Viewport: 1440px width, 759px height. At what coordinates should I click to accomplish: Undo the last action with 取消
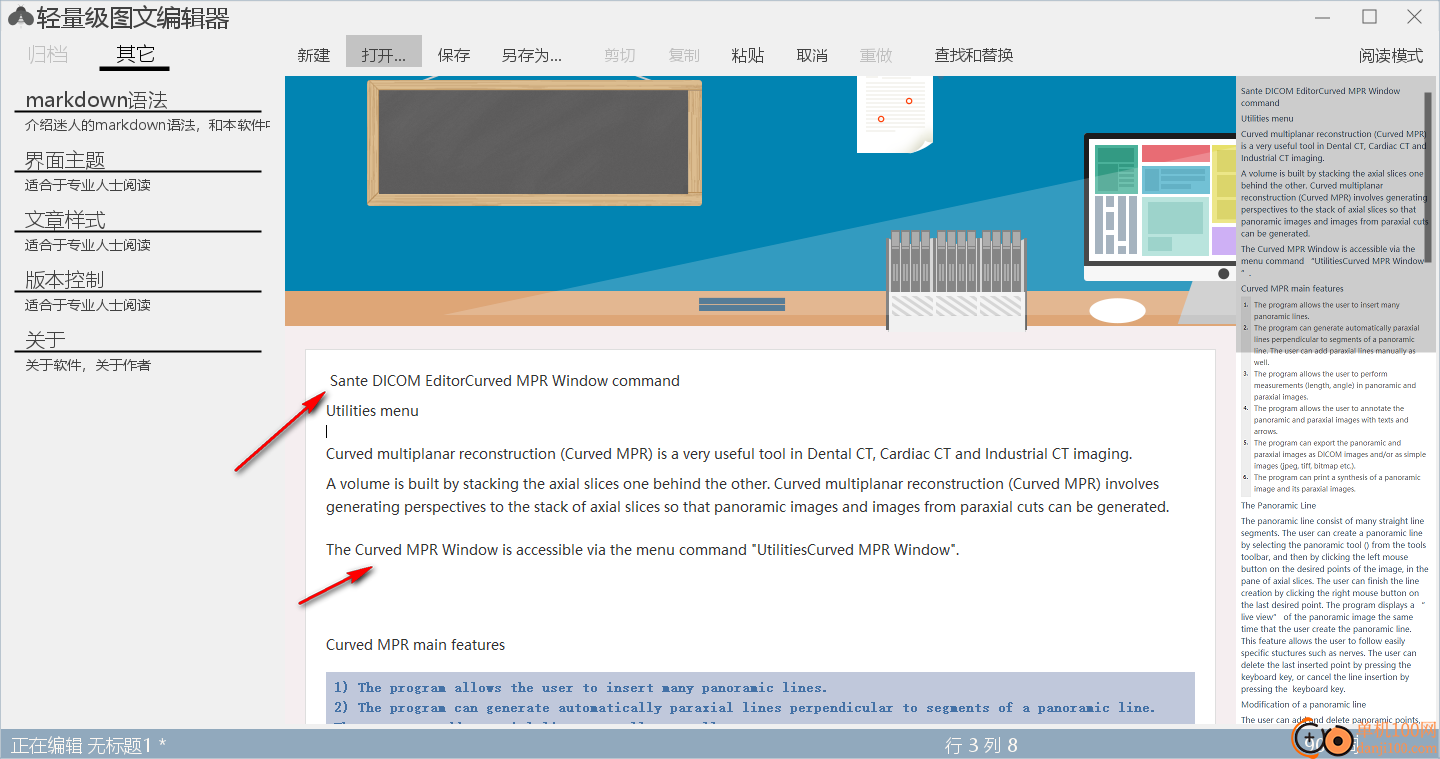click(812, 55)
